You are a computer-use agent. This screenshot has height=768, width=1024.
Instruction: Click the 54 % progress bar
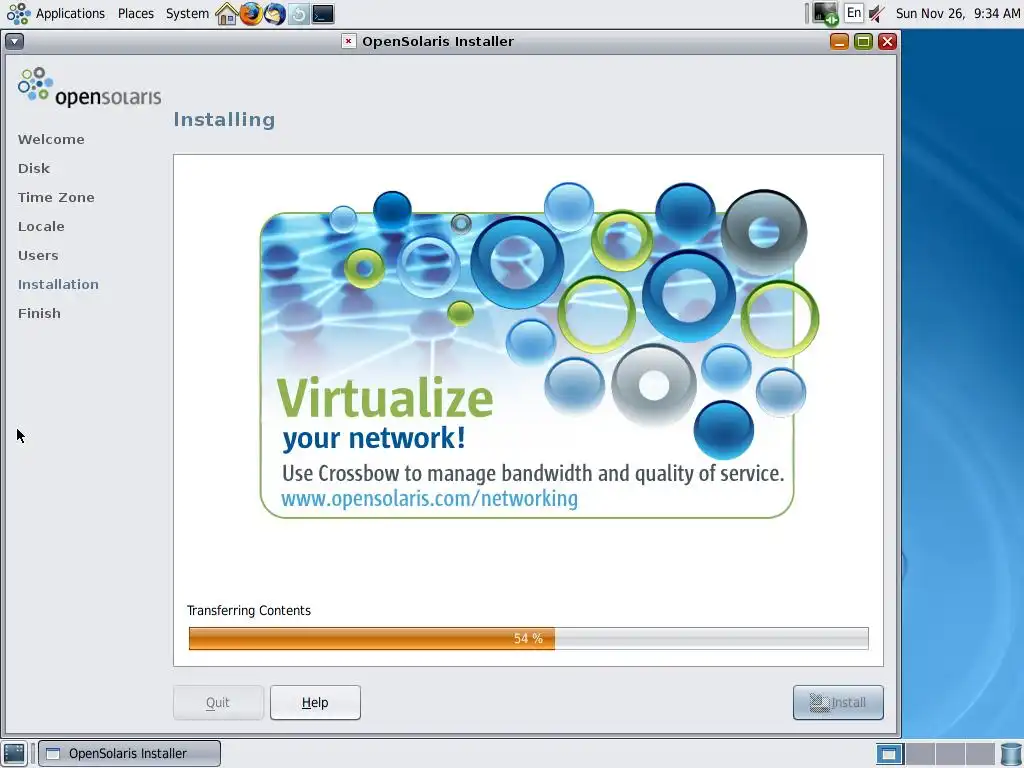tap(528, 639)
